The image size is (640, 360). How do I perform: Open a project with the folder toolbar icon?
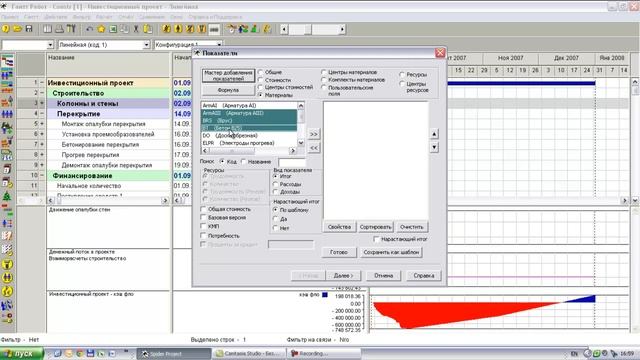(17, 29)
